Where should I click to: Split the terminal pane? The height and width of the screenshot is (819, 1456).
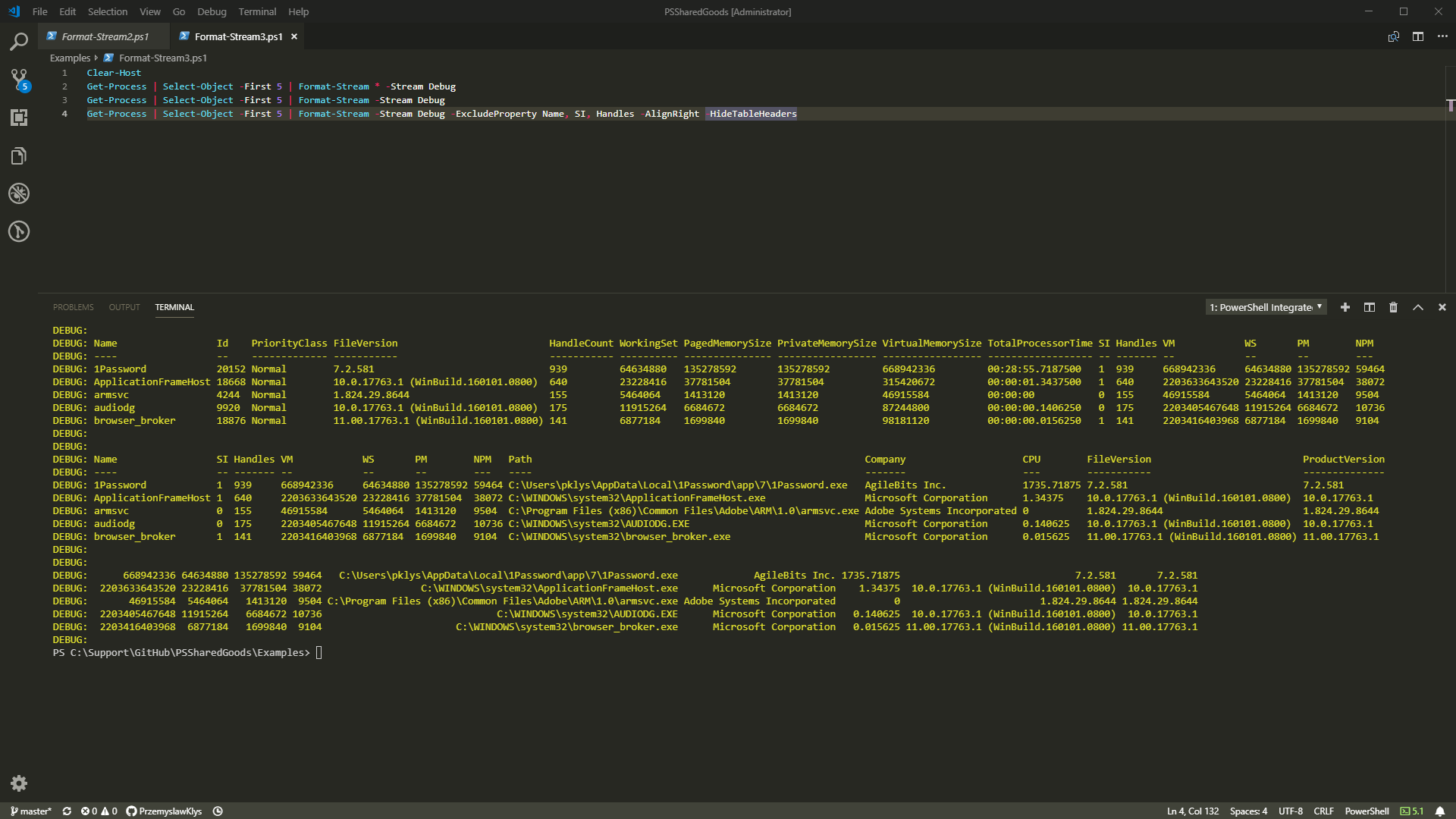point(1369,307)
